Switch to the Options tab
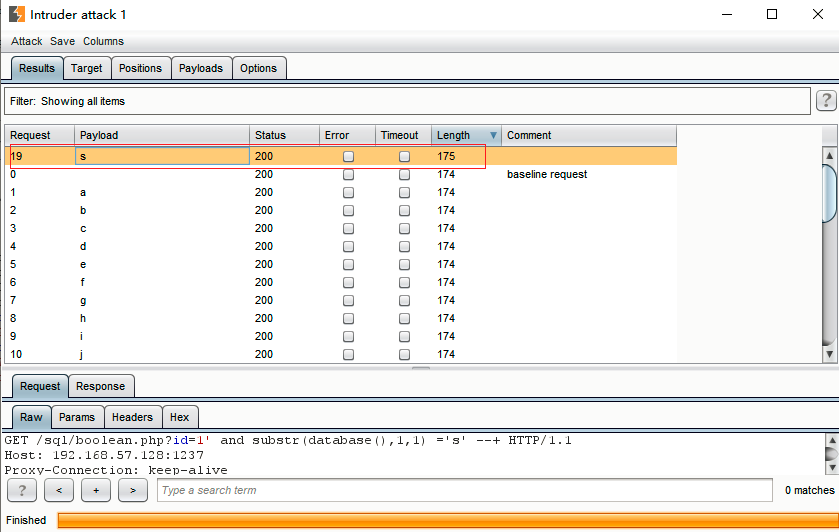Screen dimensions: 839x532 click(258, 69)
